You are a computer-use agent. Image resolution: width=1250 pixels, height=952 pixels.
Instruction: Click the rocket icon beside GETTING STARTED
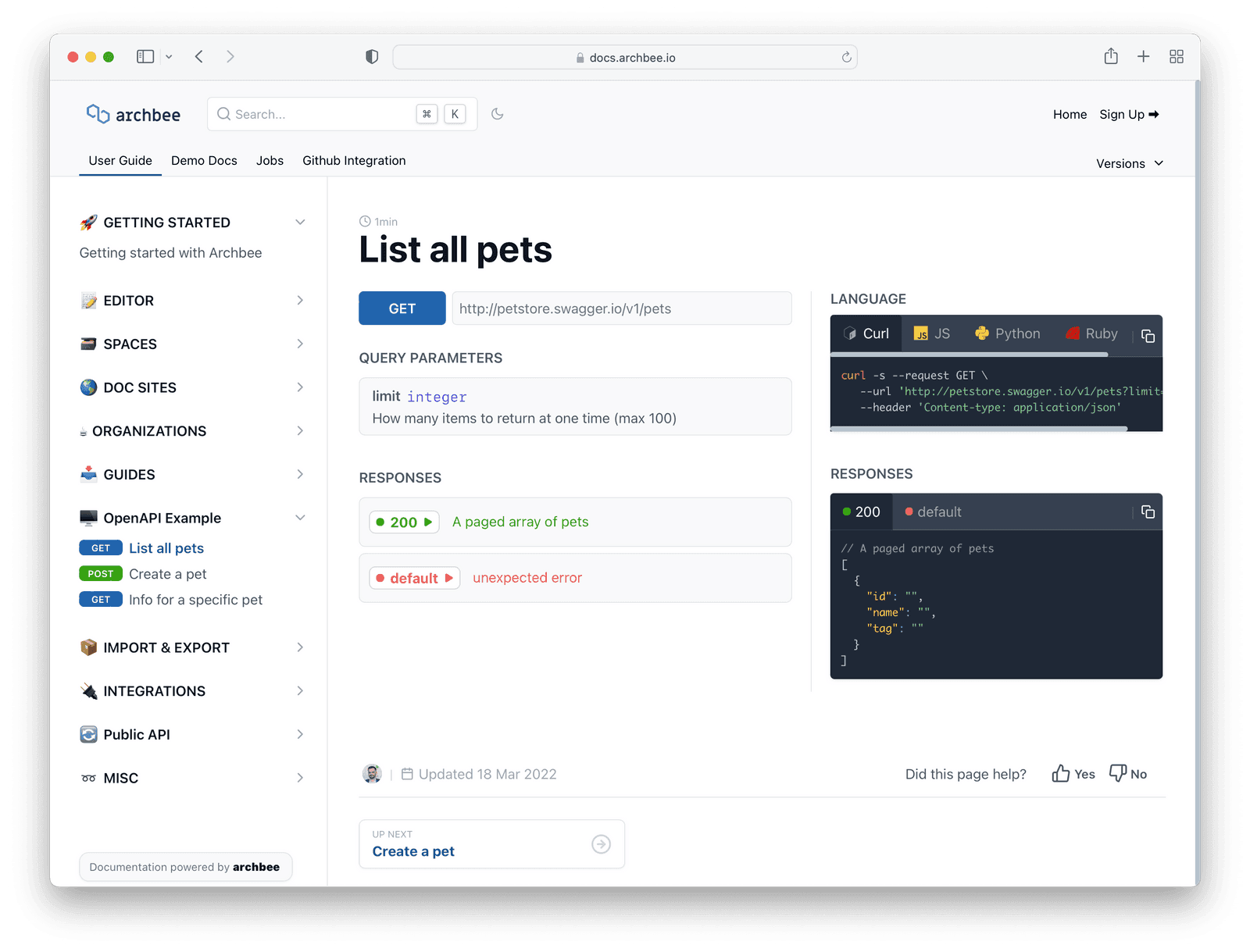coord(88,222)
